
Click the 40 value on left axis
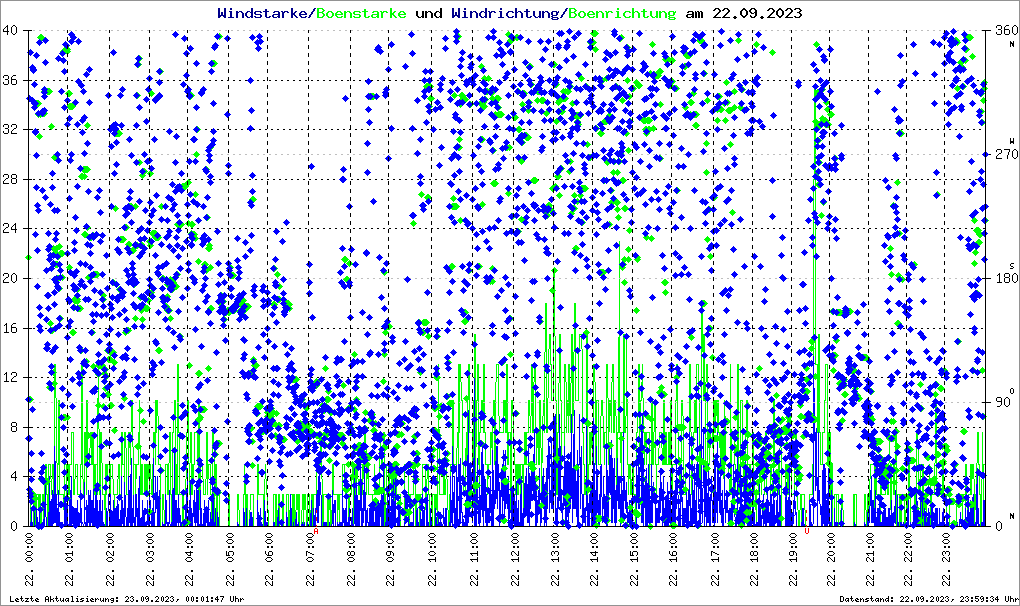click(9, 30)
